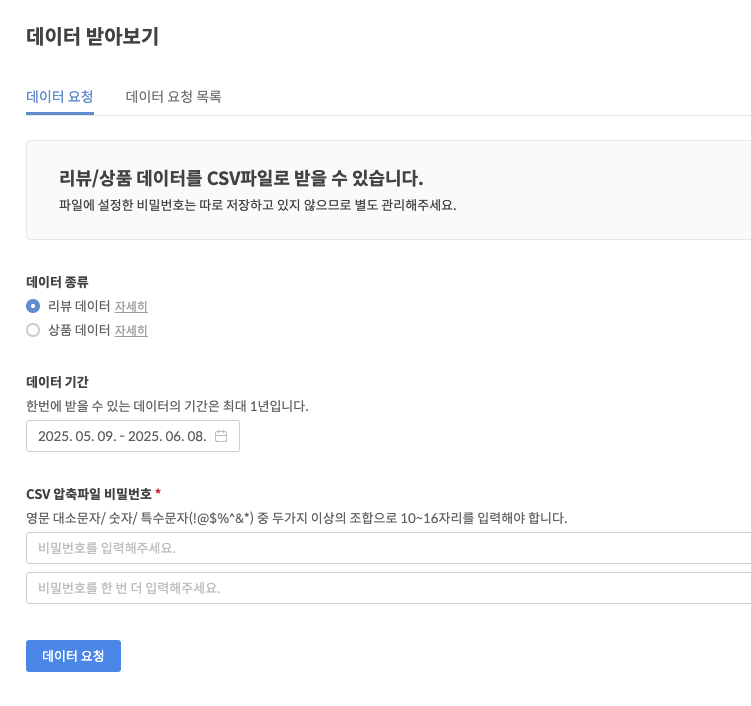Click the 리뷰 데이터 label text
The height and width of the screenshot is (706, 751).
coord(79,306)
